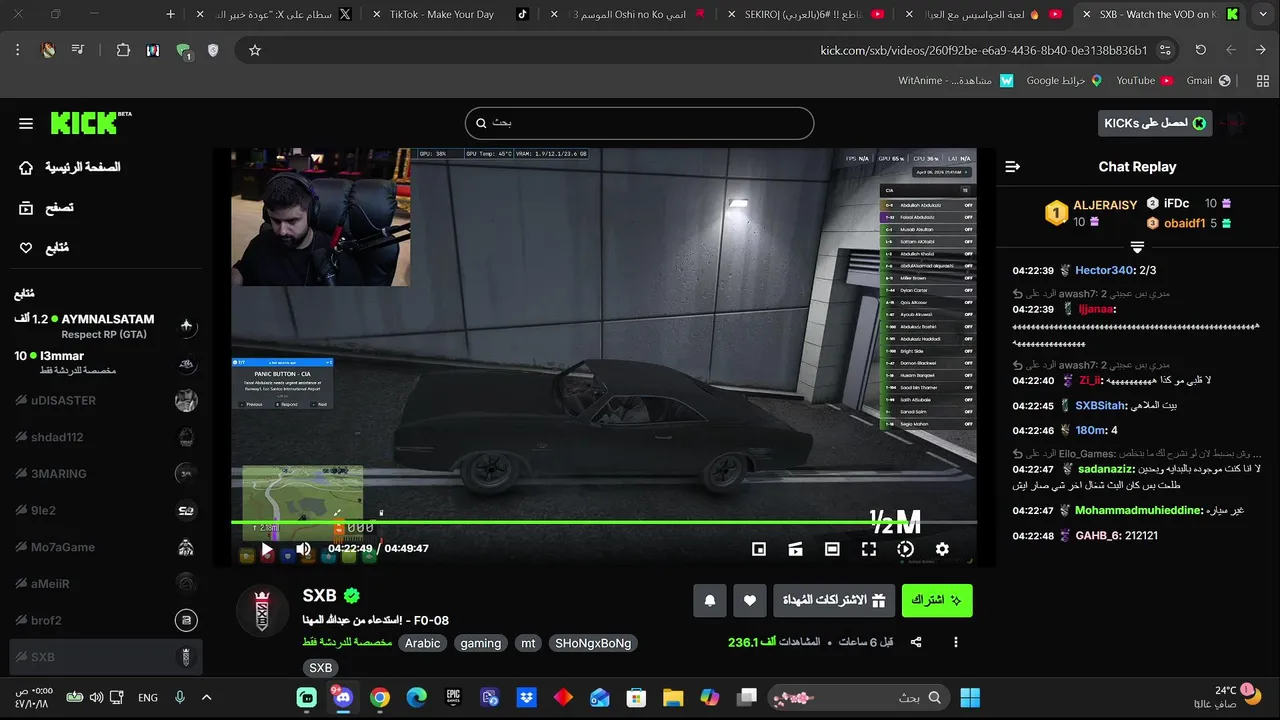Viewport: 1280px width, 720px height.
Task: Click the Kick search box
Action: [x=639, y=123]
